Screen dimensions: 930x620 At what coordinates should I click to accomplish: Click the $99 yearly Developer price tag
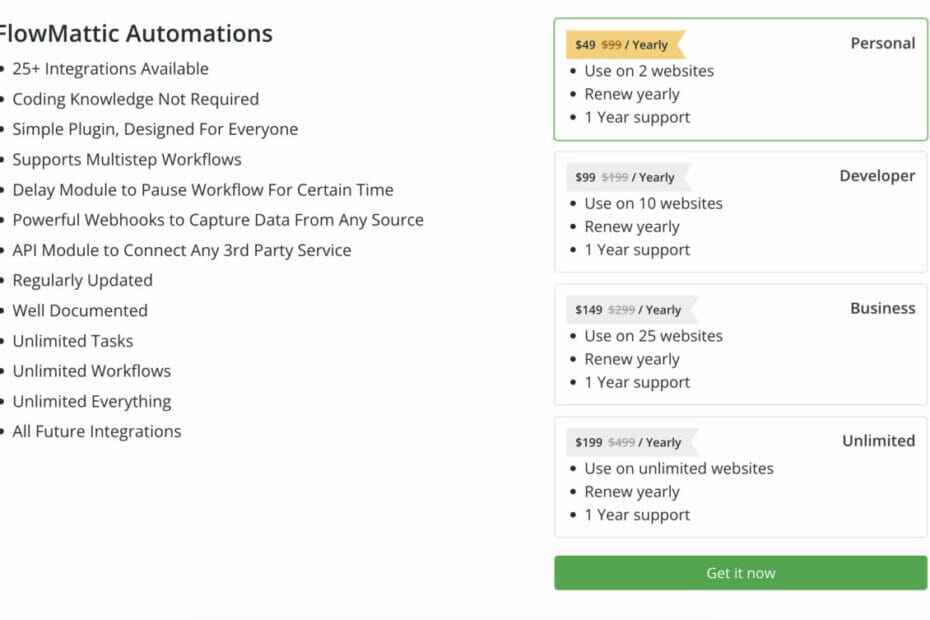point(626,177)
